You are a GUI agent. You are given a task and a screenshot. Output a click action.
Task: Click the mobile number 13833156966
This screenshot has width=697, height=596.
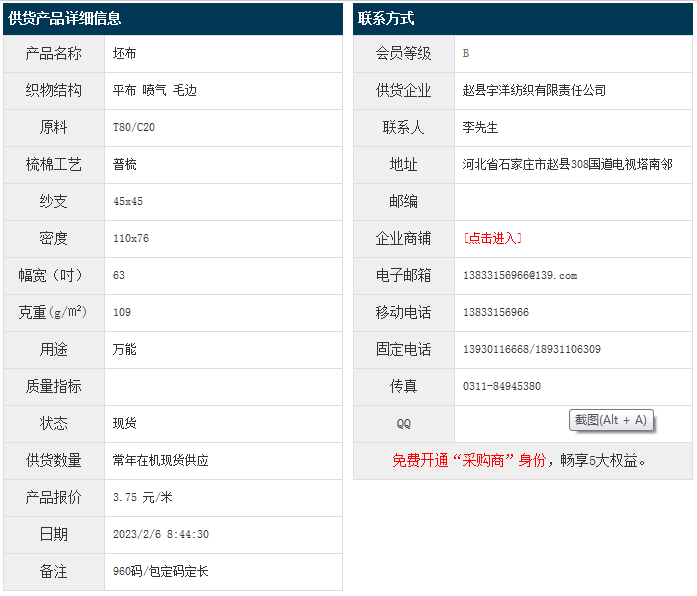click(496, 312)
